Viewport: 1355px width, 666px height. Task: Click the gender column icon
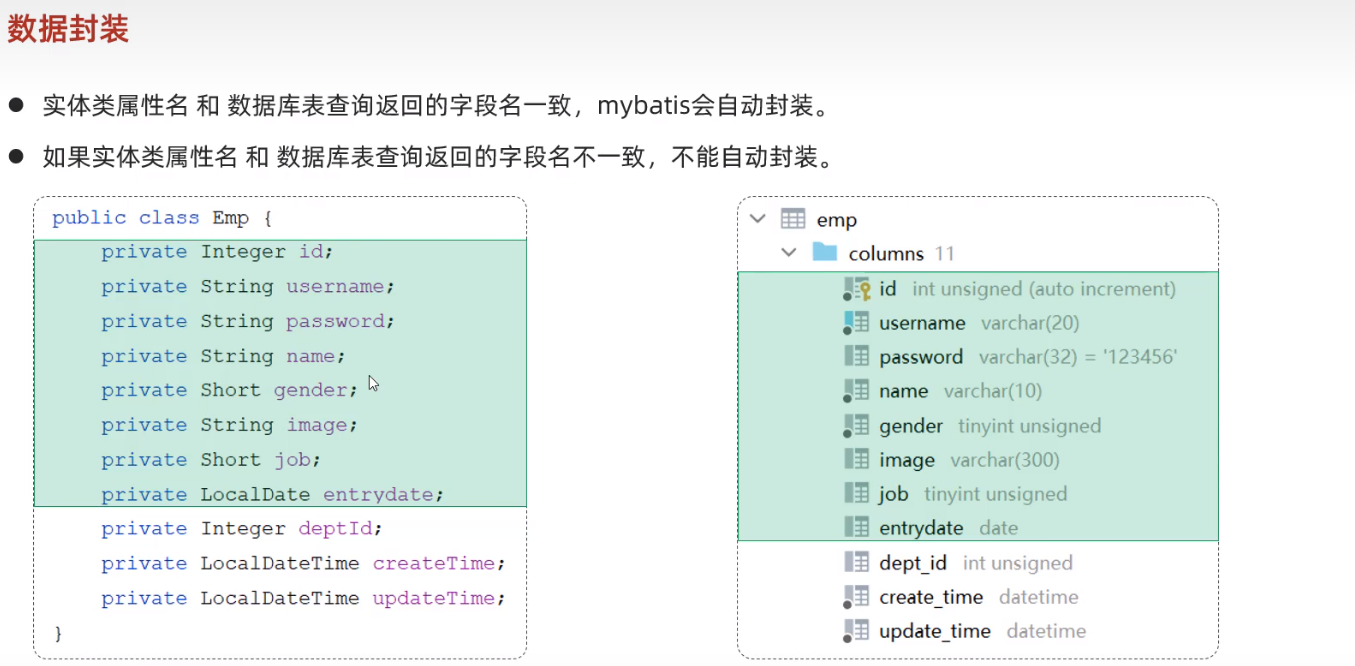[857, 426]
